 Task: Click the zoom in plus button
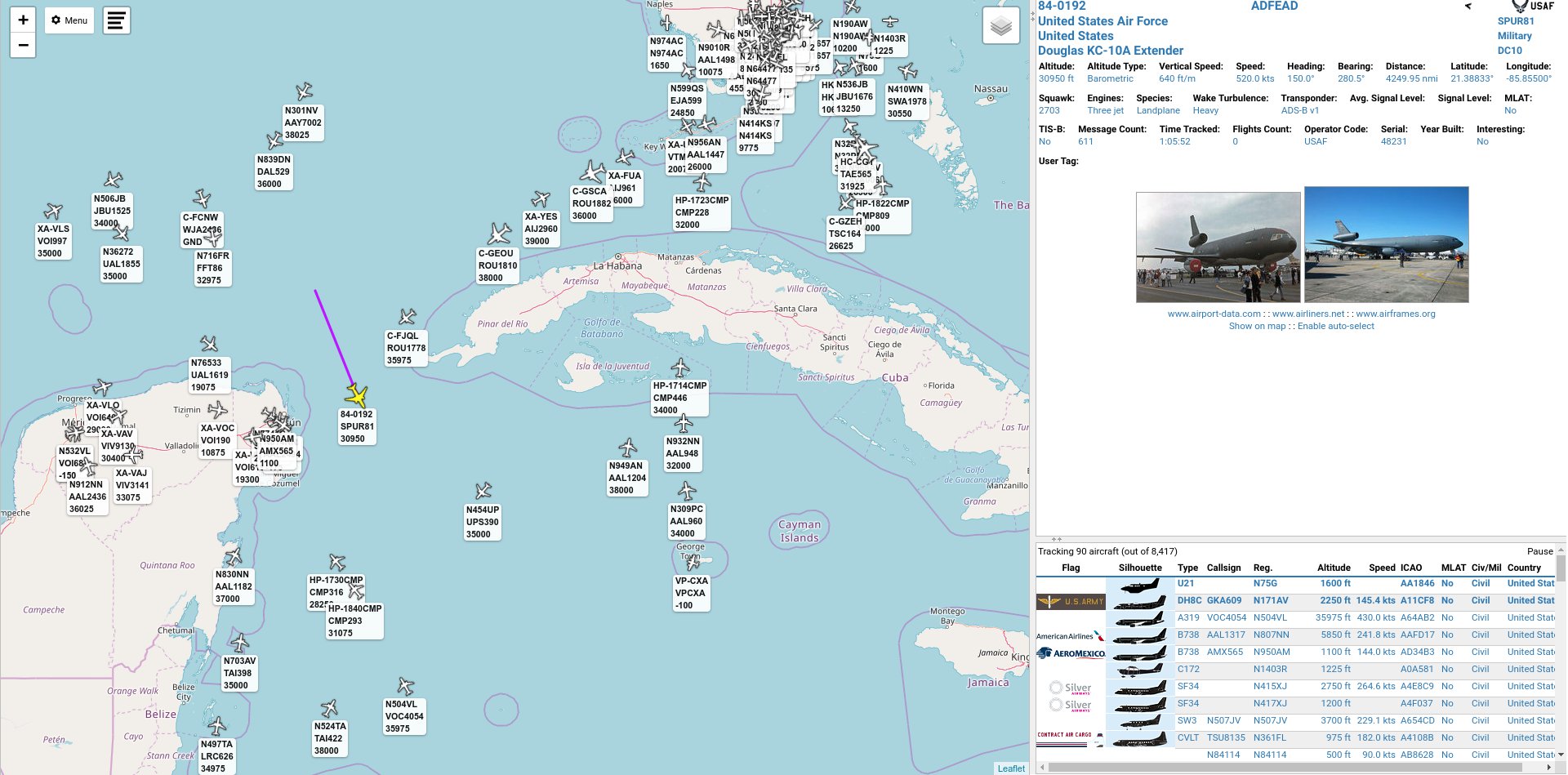[x=23, y=20]
